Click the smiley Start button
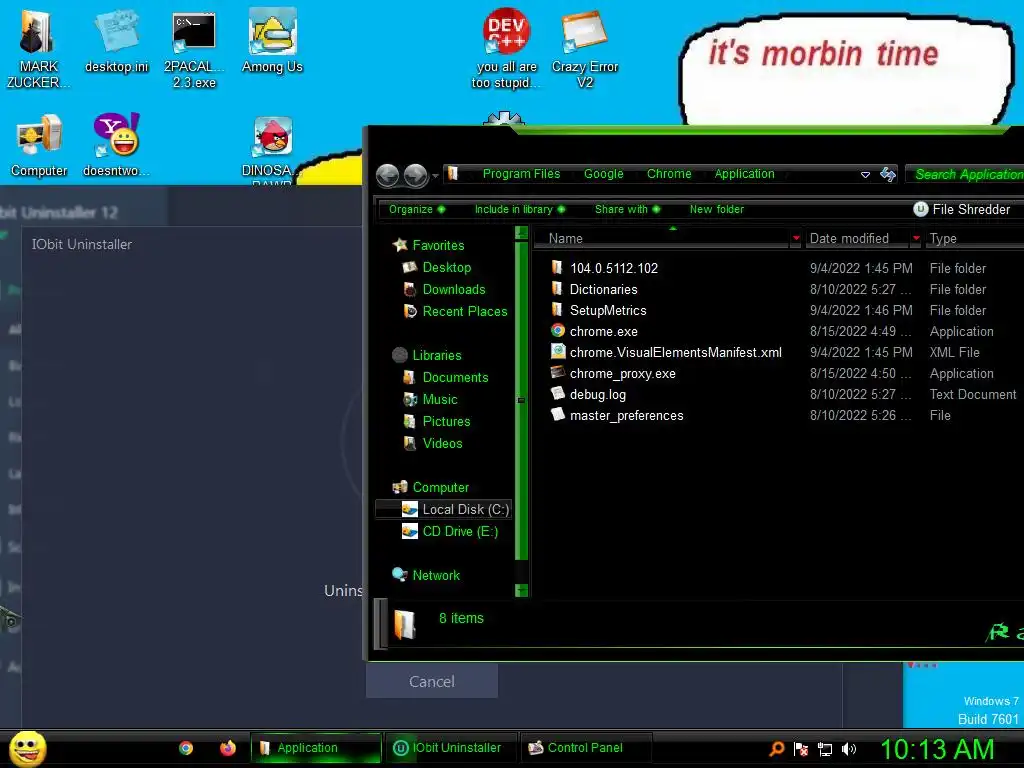The width and height of the screenshot is (1024, 768). coord(27,748)
